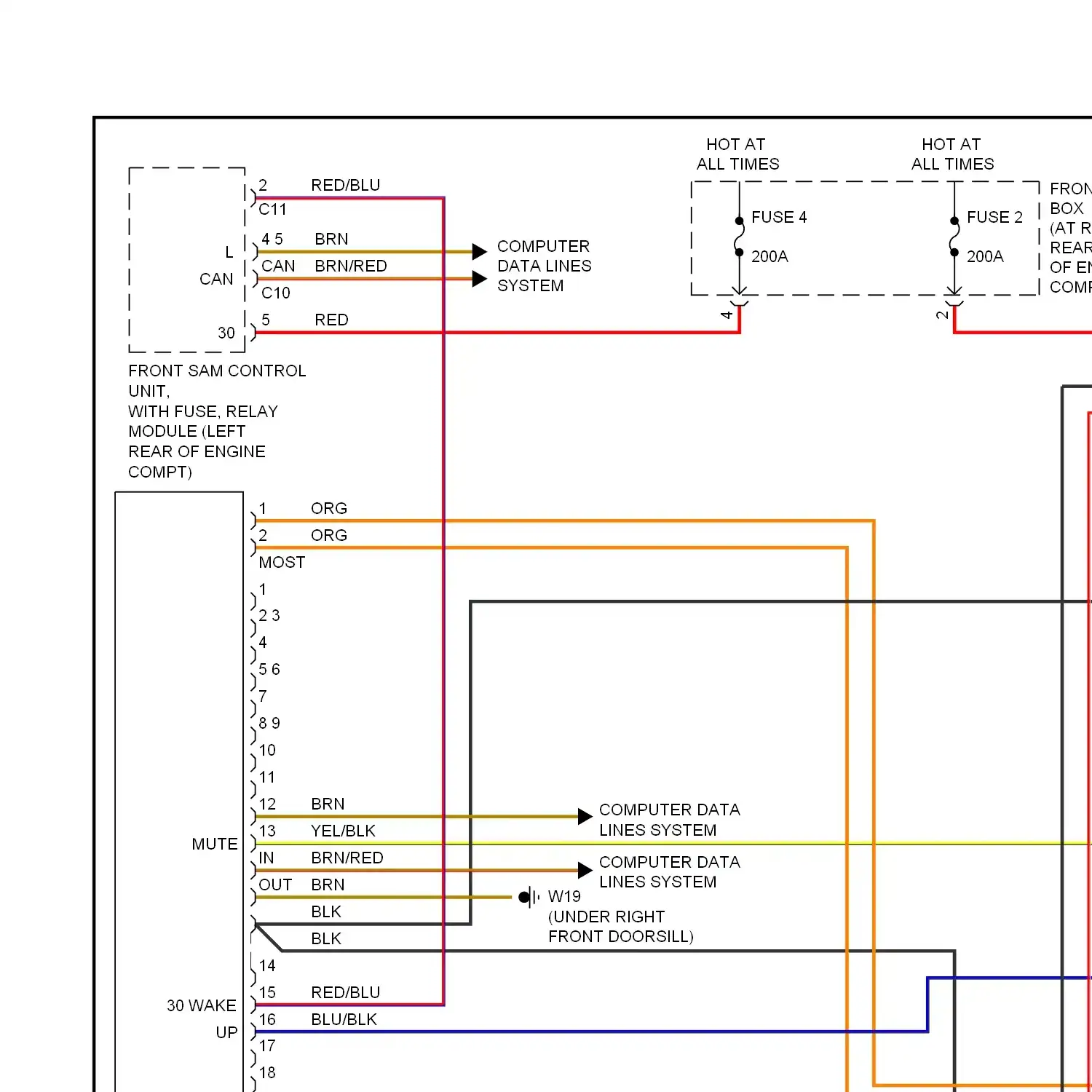Image resolution: width=1092 pixels, height=1092 pixels.
Task: Click the BLU/BLK label at pin 16
Action: (x=344, y=1019)
